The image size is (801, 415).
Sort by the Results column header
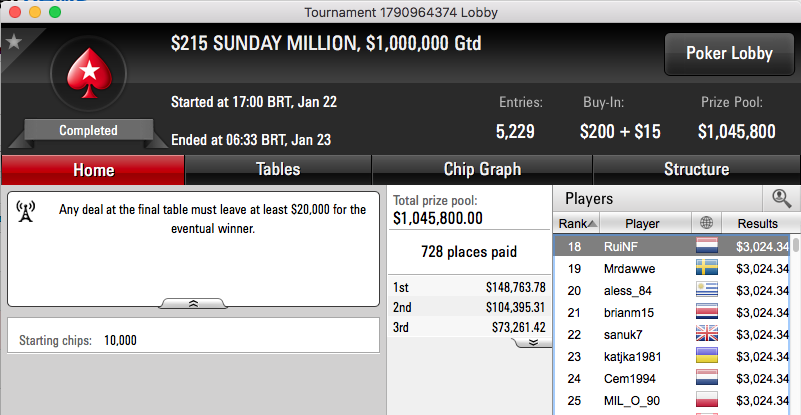point(757,223)
